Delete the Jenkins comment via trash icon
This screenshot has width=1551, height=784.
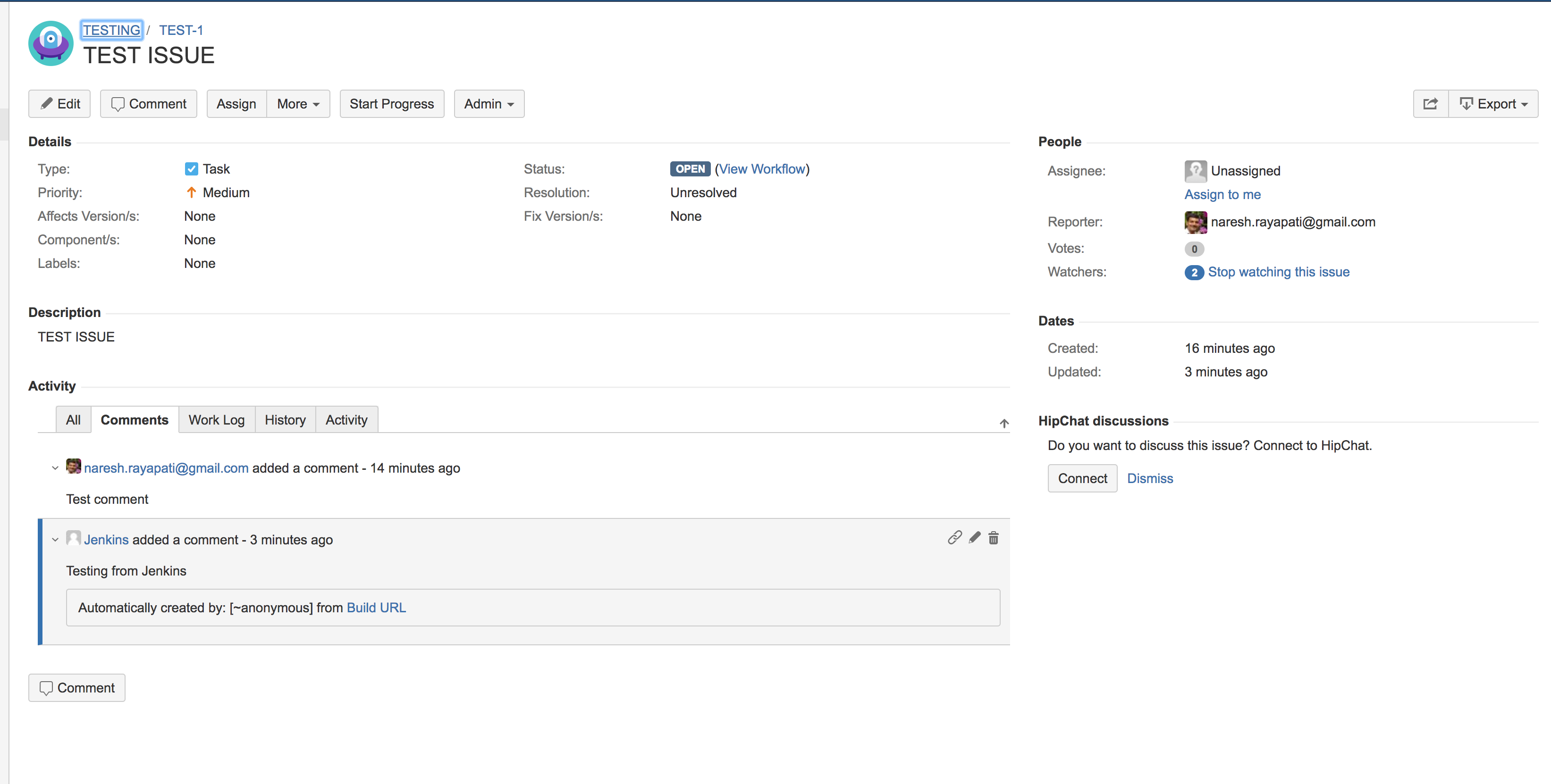(x=994, y=538)
